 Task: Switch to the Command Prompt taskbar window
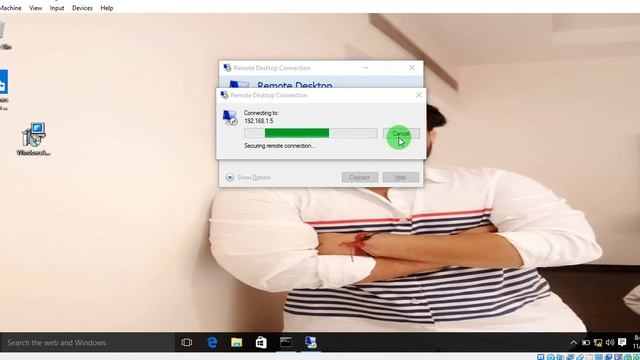click(x=286, y=342)
